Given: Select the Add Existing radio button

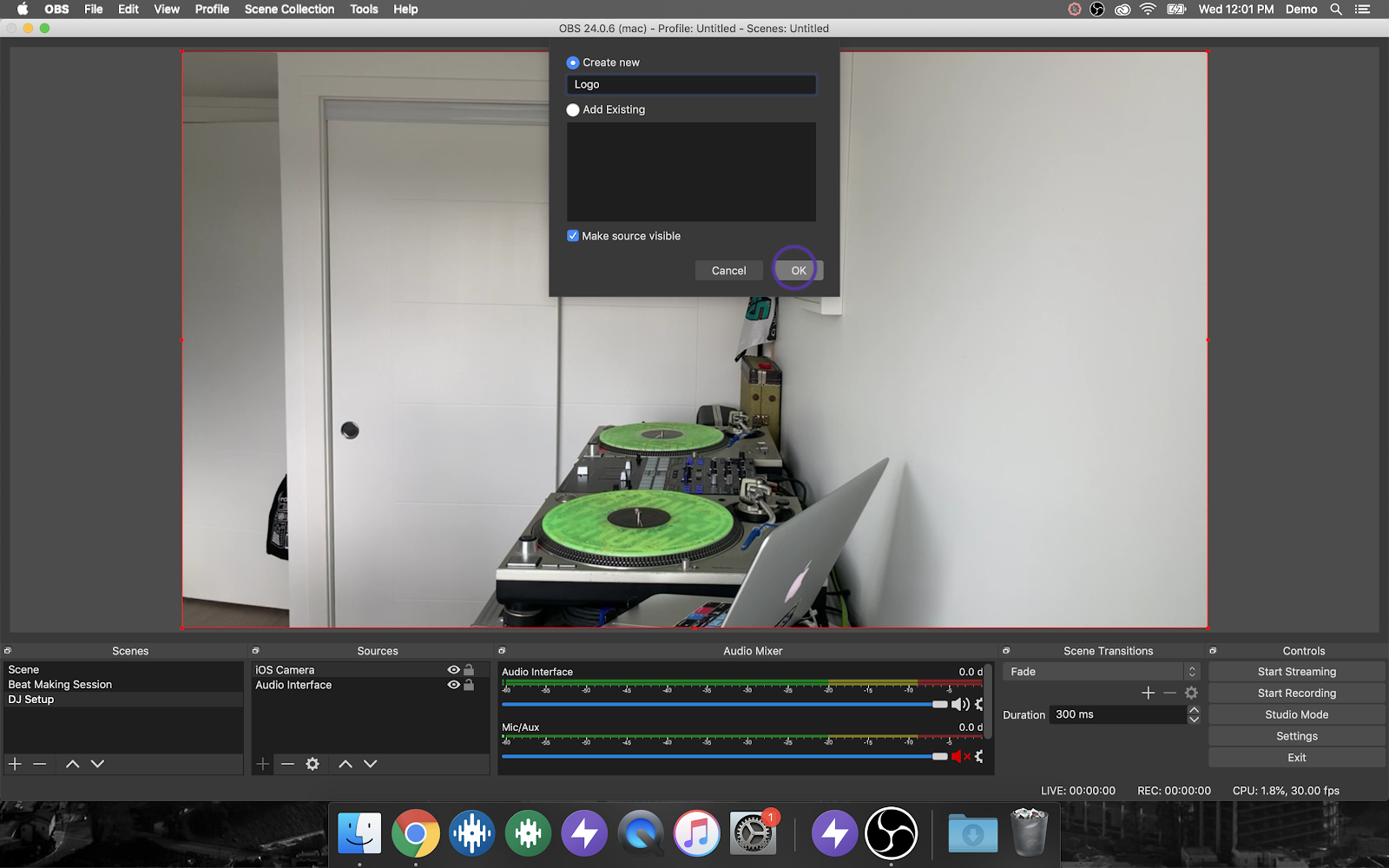Looking at the screenshot, I should coord(573,110).
